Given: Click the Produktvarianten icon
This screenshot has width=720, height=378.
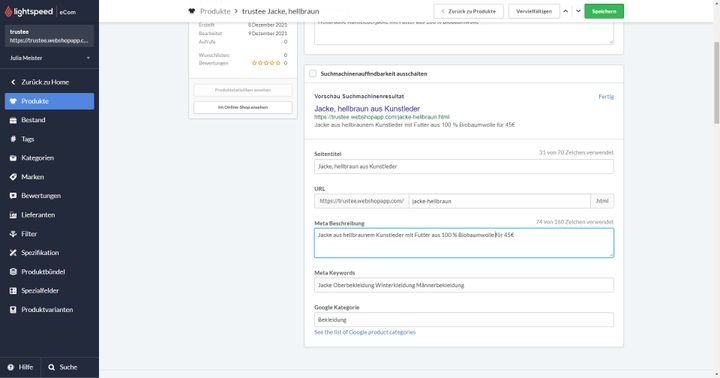Looking at the screenshot, I should 13,310.
